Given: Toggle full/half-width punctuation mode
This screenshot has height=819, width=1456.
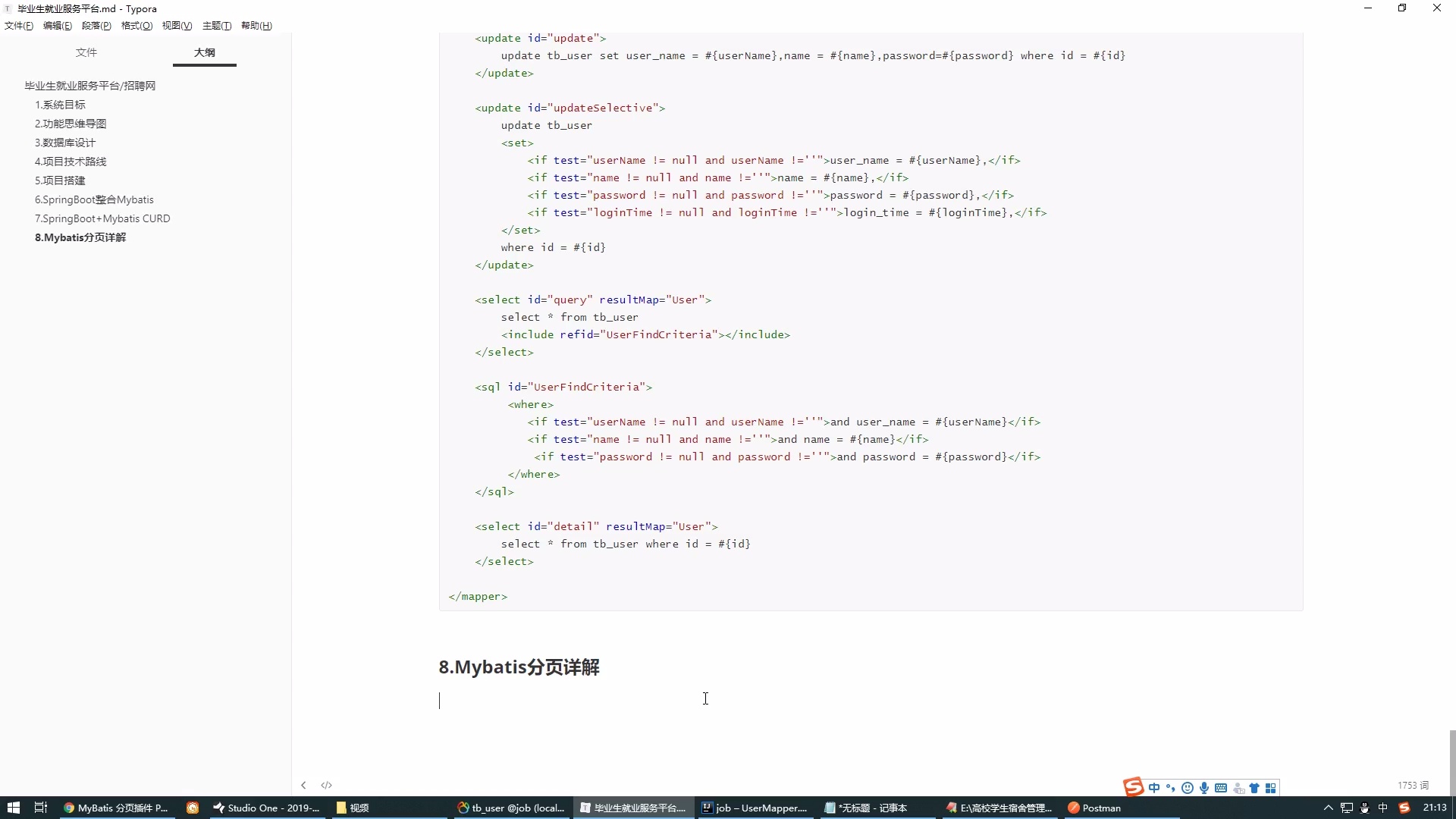Looking at the screenshot, I should tap(1171, 789).
